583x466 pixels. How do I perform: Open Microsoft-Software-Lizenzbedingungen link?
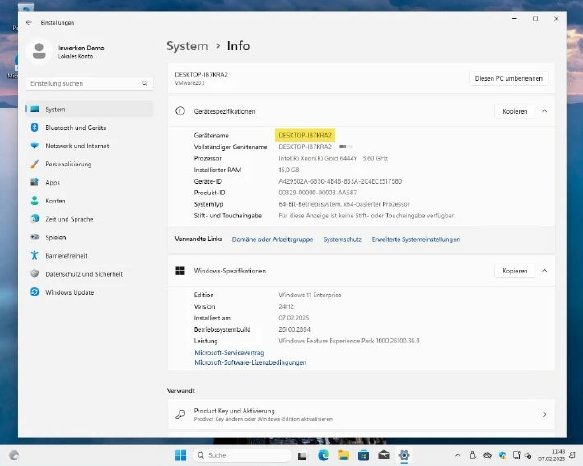250,363
